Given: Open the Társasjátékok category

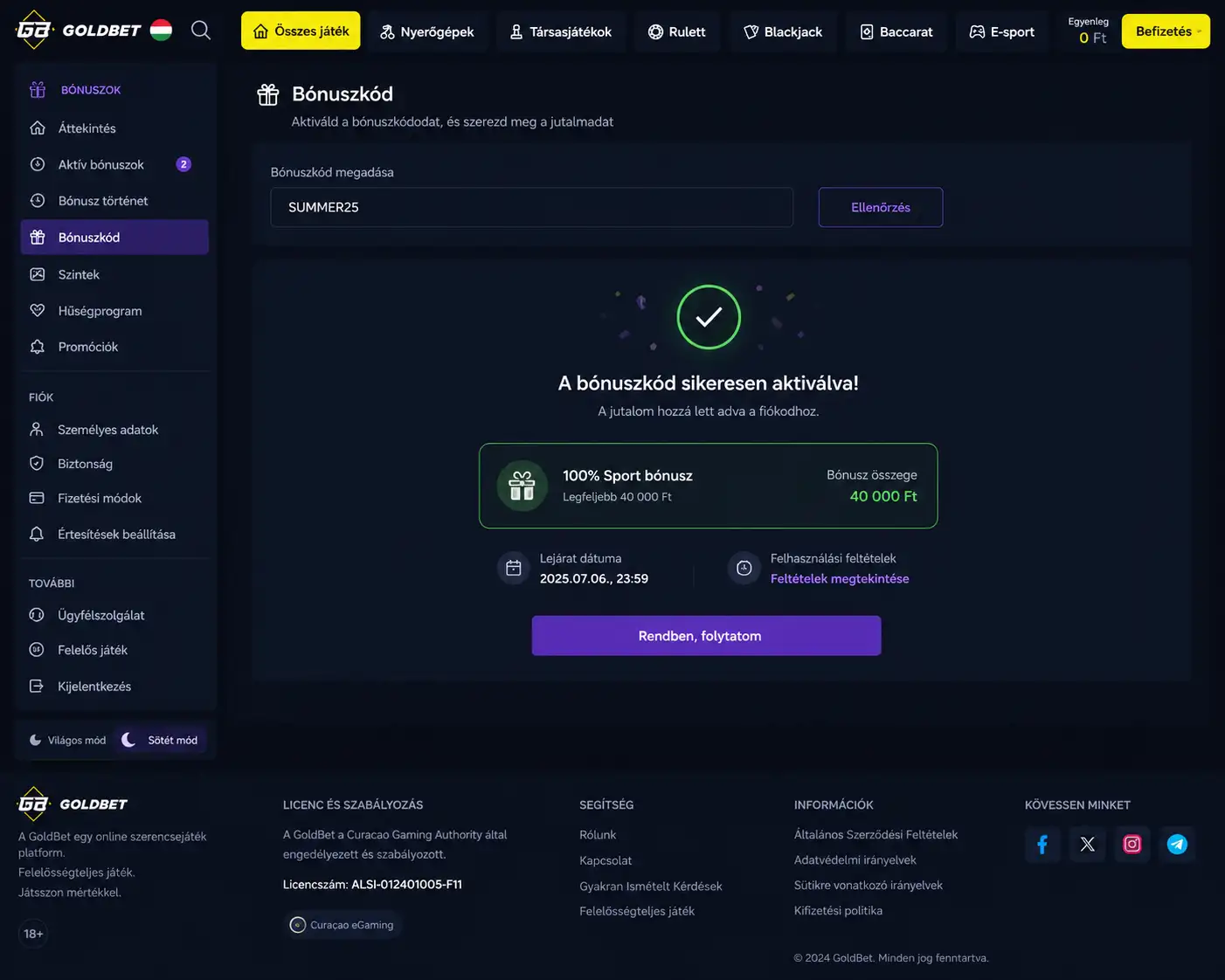Looking at the screenshot, I should 560,31.
